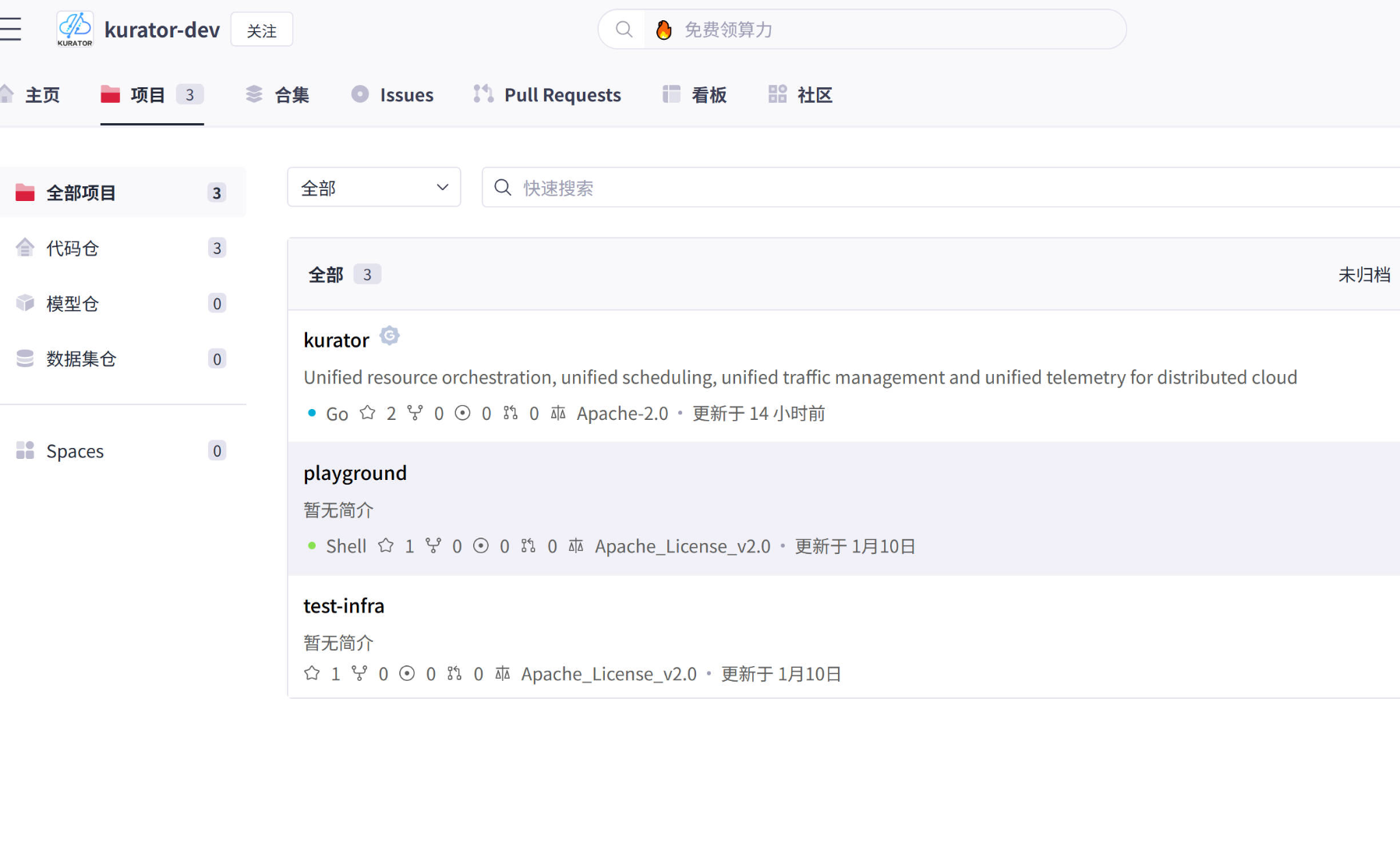Click the fork icon on playground row

[433, 545]
